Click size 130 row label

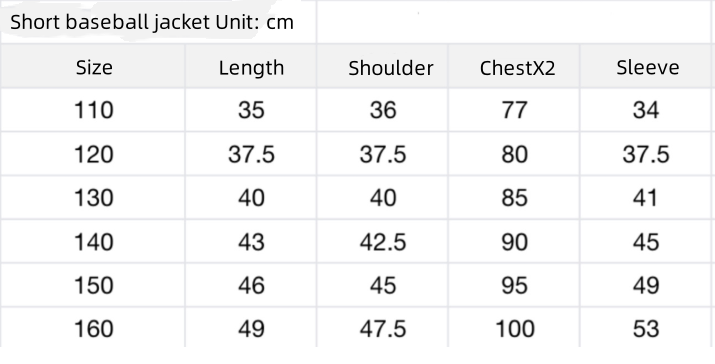[93, 198]
